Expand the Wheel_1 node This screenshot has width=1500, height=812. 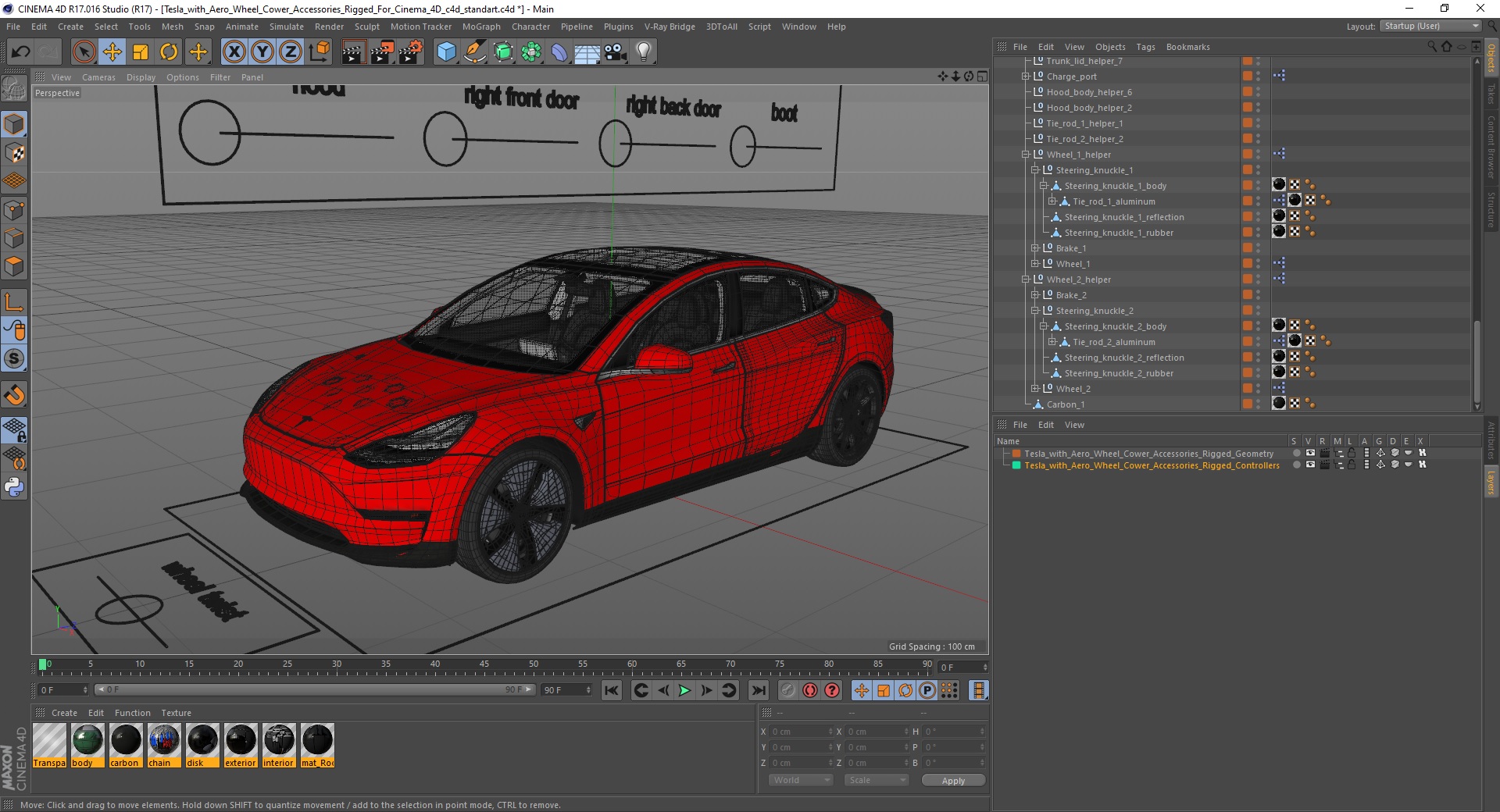point(1035,264)
